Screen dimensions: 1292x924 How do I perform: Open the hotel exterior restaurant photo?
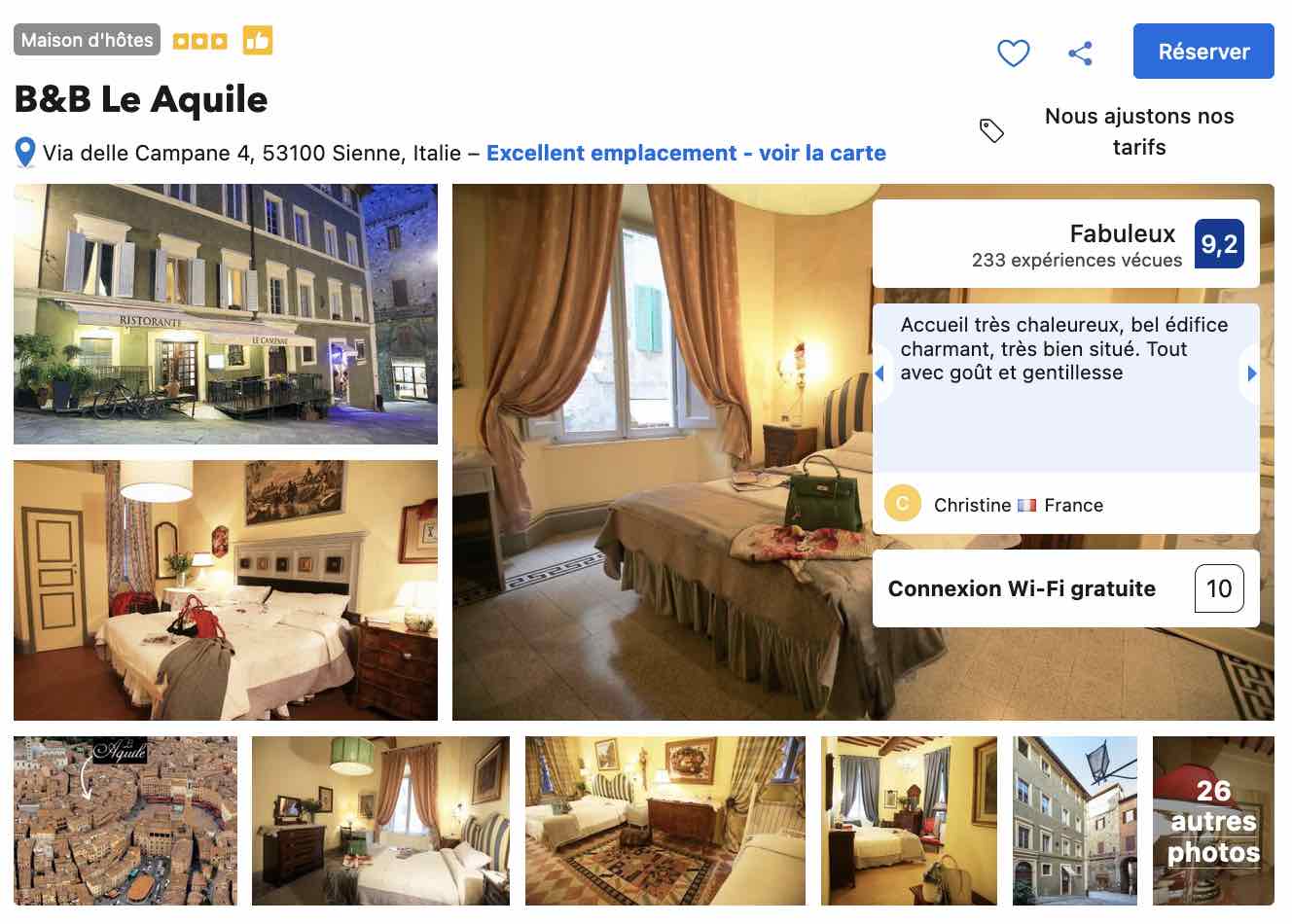pyautogui.click(x=226, y=314)
